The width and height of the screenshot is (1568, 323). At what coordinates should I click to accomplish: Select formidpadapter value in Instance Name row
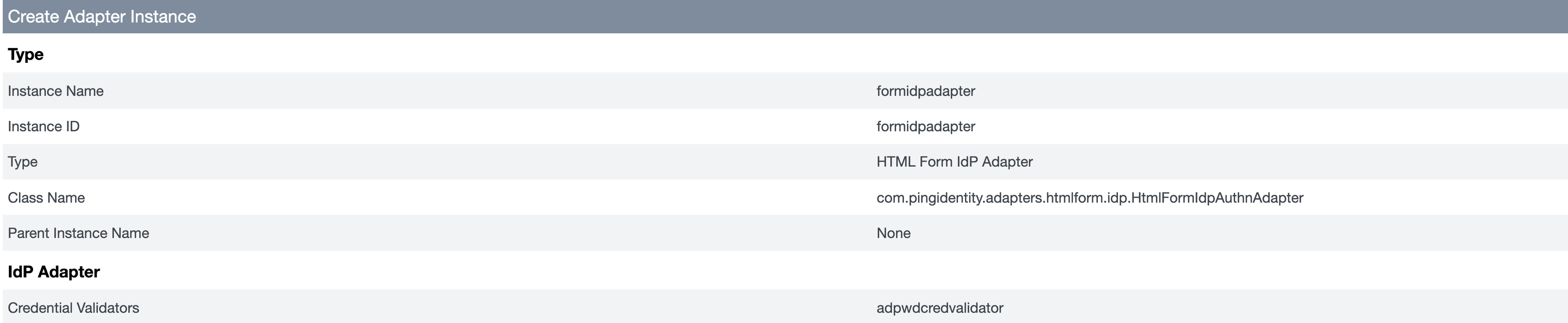[925, 91]
